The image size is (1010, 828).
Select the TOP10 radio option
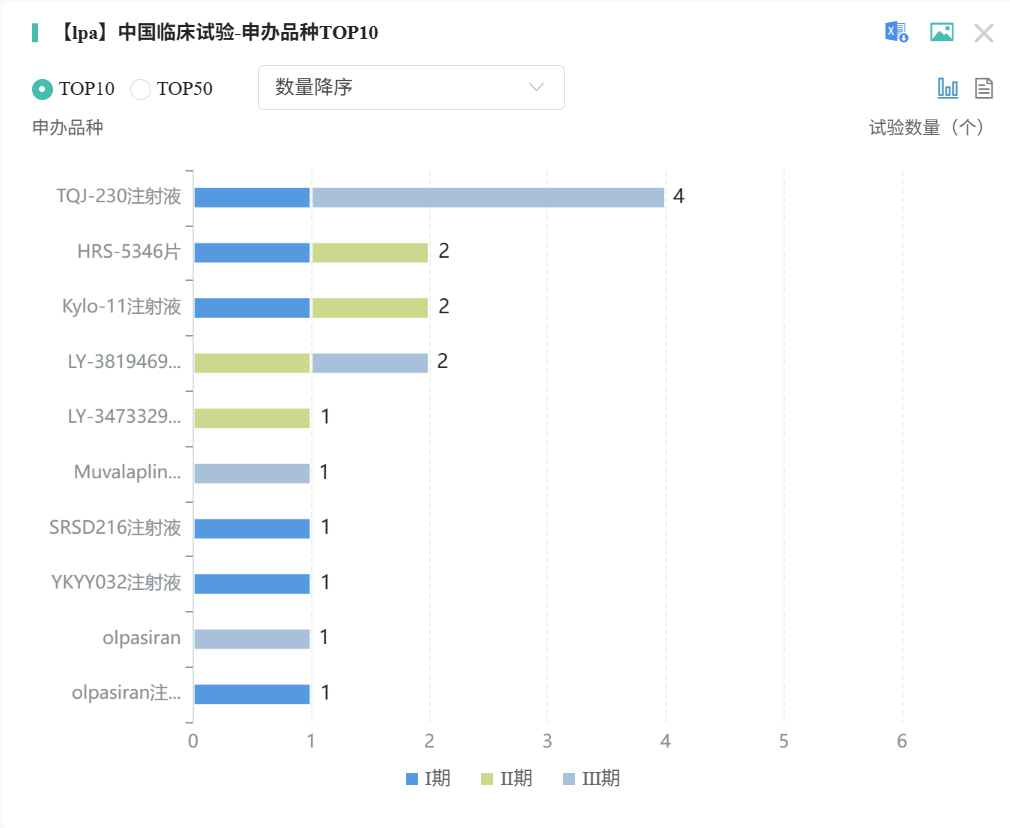click(x=42, y=89)
